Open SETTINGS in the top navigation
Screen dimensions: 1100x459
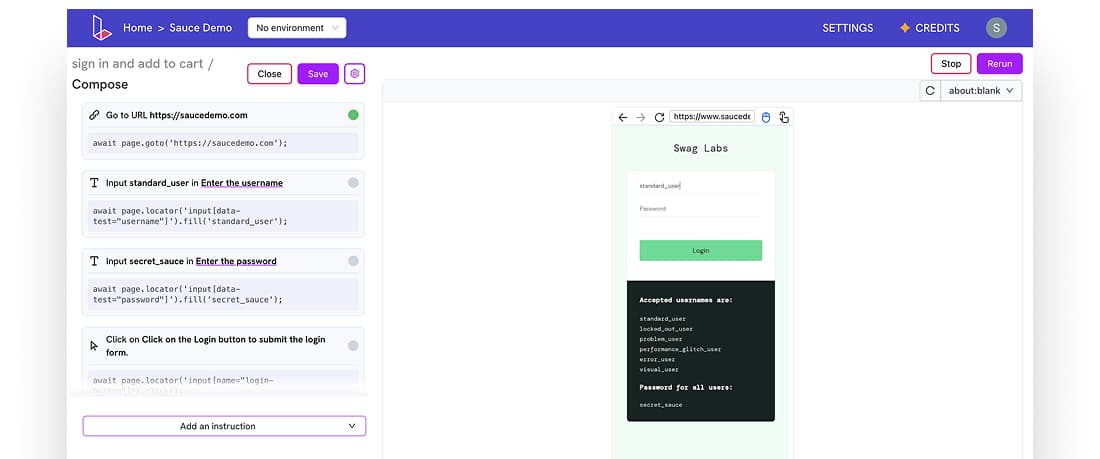pyautogui.click(x=847, y=28)
